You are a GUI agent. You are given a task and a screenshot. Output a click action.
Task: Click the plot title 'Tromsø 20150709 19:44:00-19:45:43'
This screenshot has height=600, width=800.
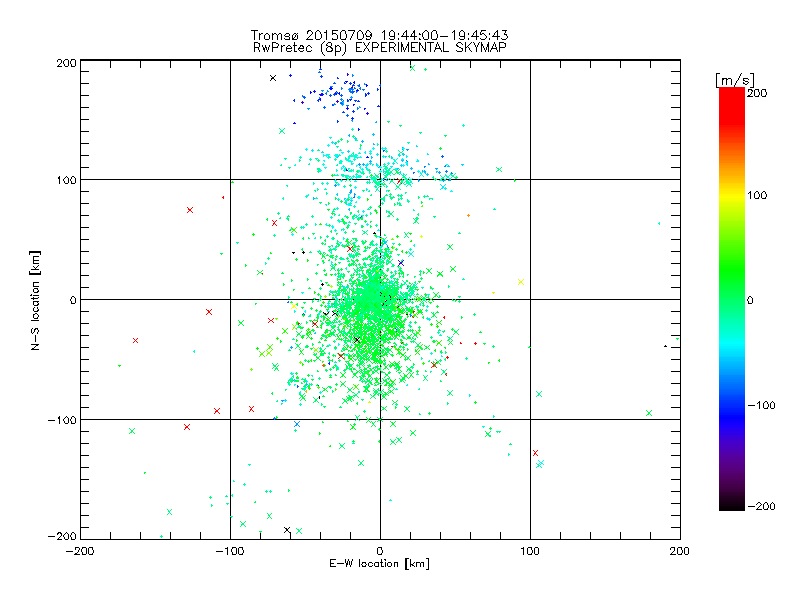(379, 35)
